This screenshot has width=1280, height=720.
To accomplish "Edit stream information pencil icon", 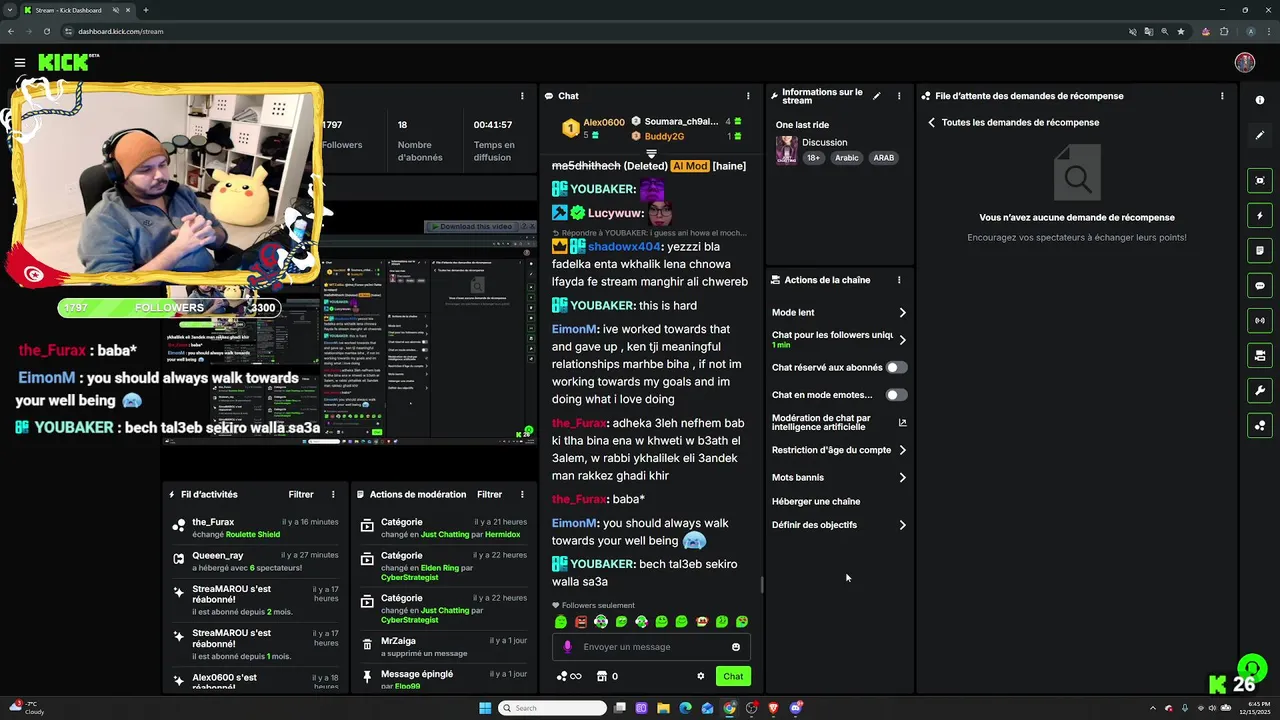I will [877, 96].
